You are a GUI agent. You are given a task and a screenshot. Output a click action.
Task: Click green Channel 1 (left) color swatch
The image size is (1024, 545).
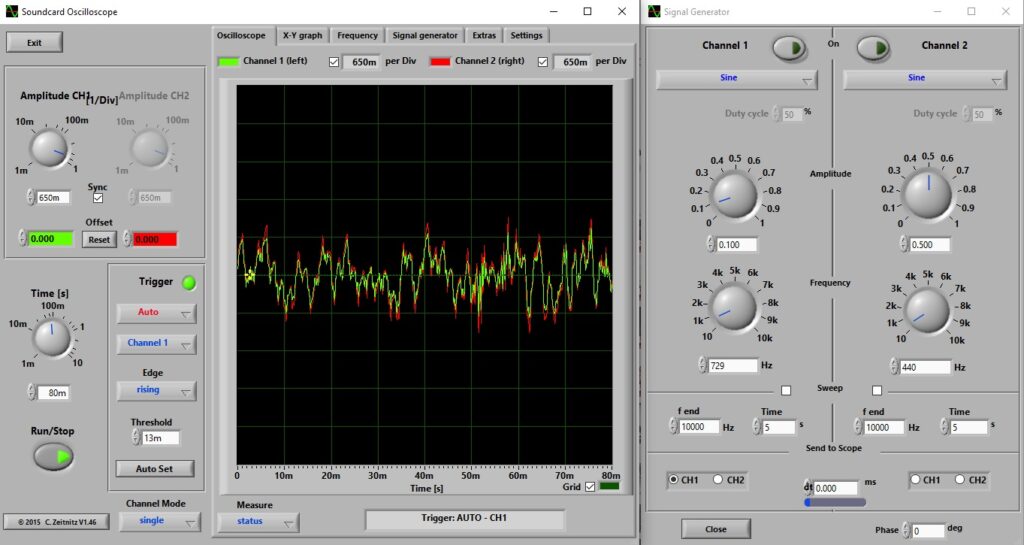coord(228,61)
